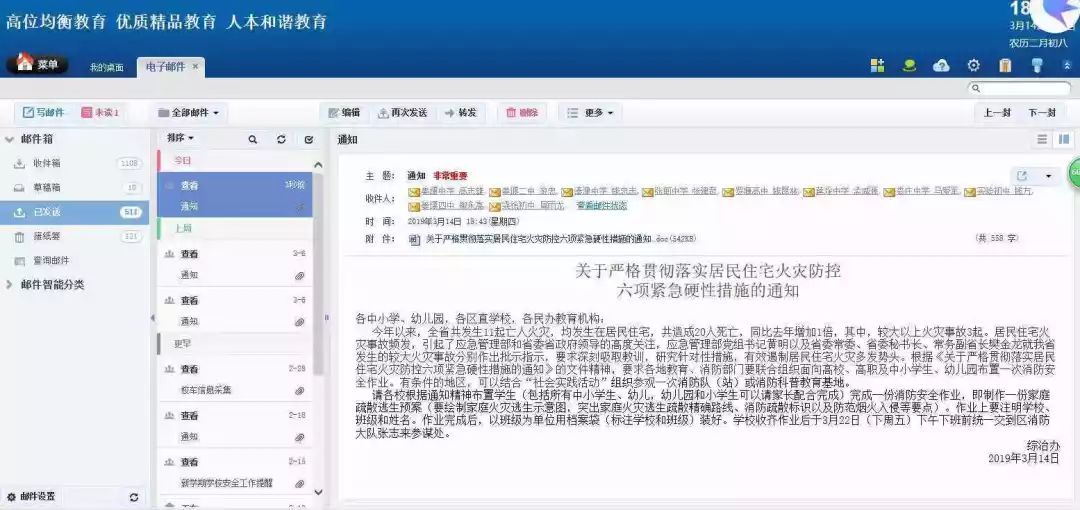Open the 菜单 home menu button
Viewport: 1080px width, 510px height.
pyautogui.click(x=37, y=64)
